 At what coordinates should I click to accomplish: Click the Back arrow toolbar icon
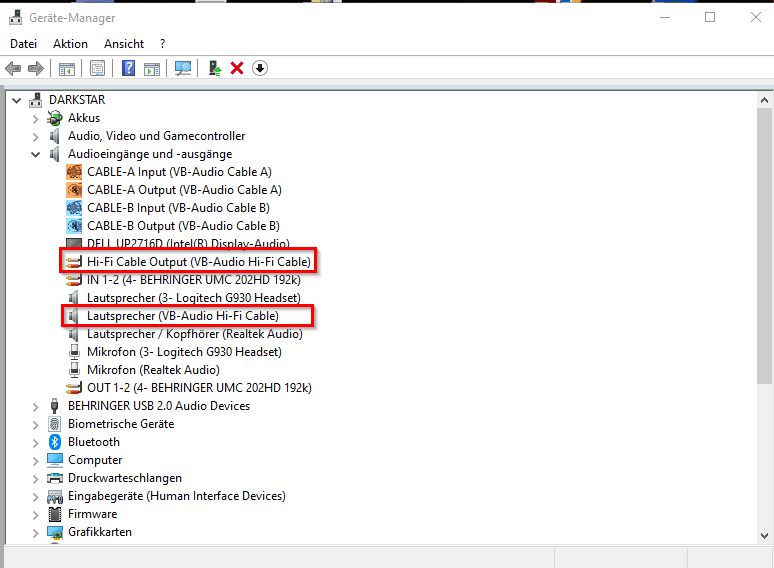(13, 68)
